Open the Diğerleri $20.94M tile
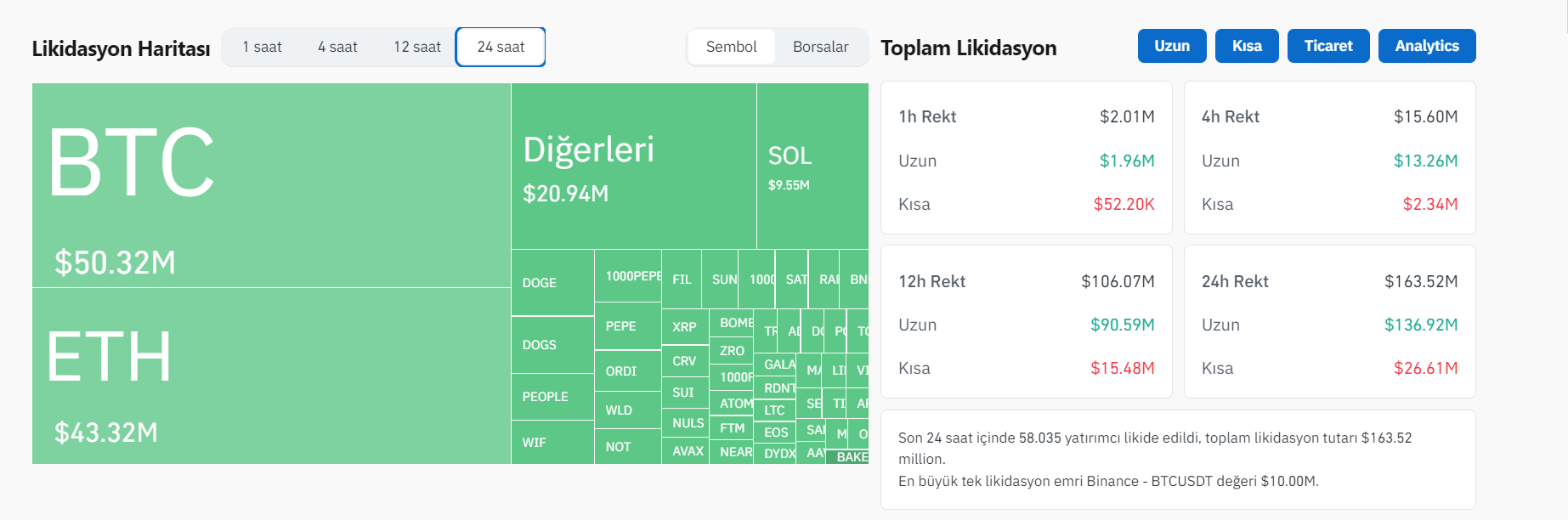The height and width of the screenshot is (520, 1568). pos(633,167)
